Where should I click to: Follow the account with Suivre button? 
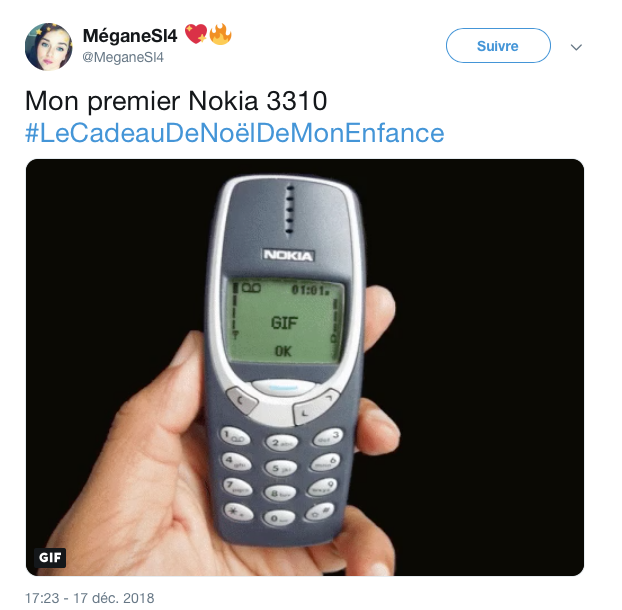[498, 46]
